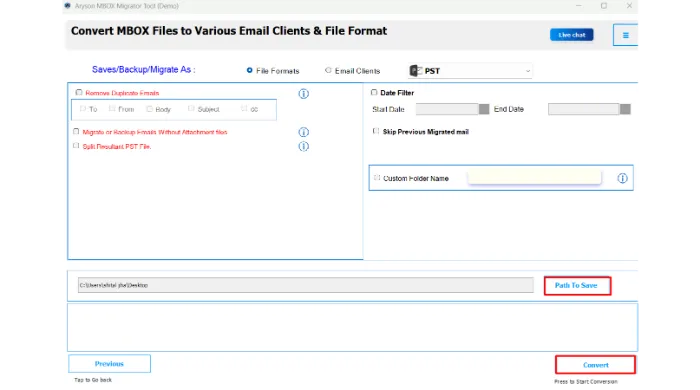The width and height of the screenshot is (700, 390).
Task: Tick the From duplicate criteria checkbox
Action: coord(112,108)
